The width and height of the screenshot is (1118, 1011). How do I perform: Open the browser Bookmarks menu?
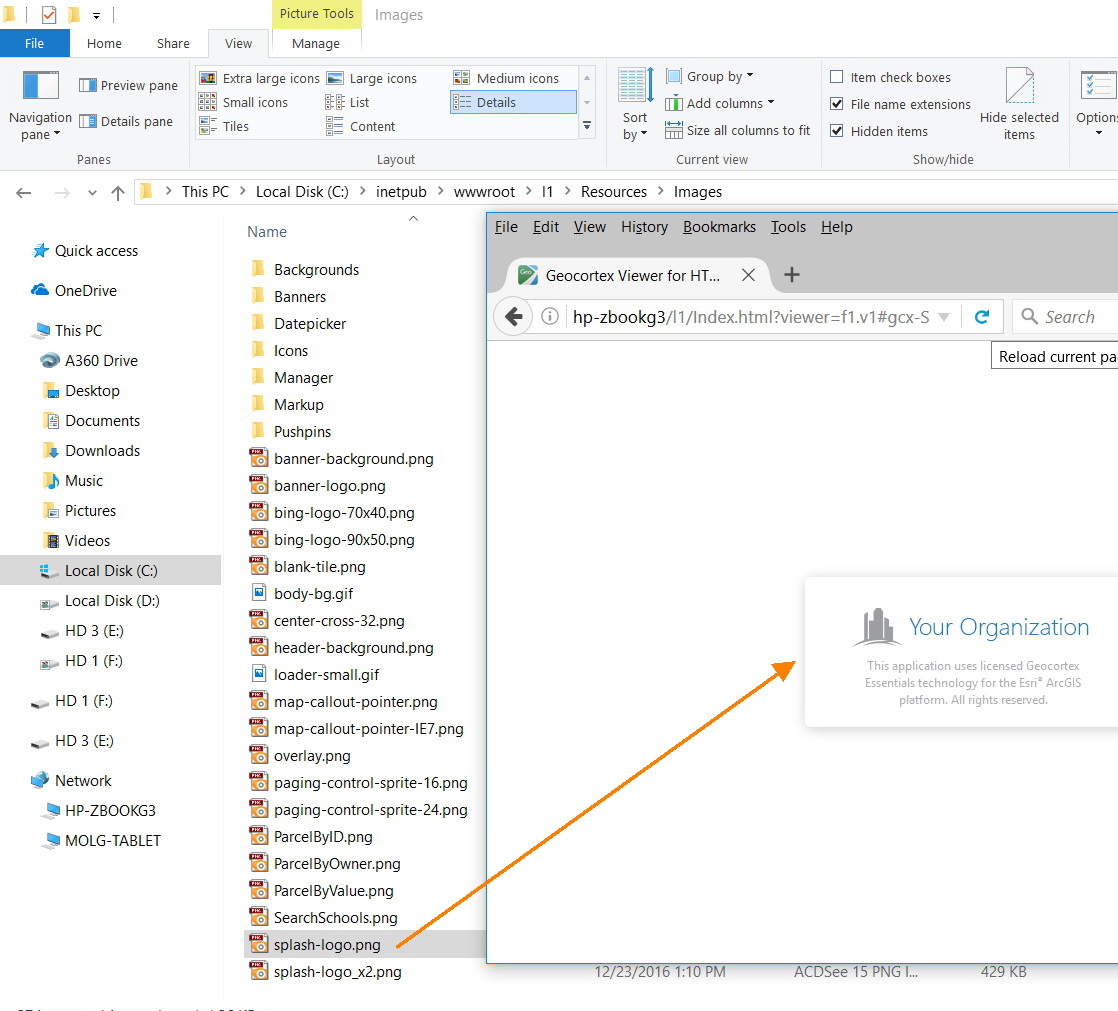click(x=719, y=227)
